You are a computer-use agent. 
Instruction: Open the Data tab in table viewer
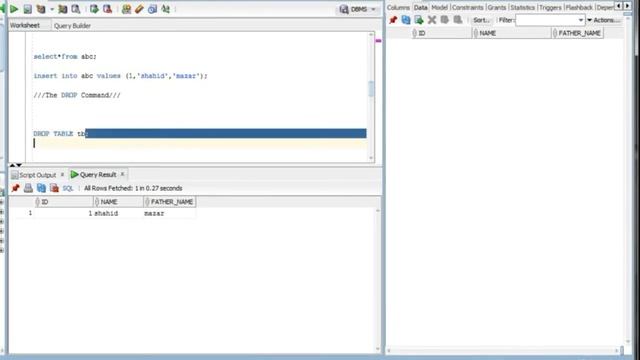tap(420, 7)
